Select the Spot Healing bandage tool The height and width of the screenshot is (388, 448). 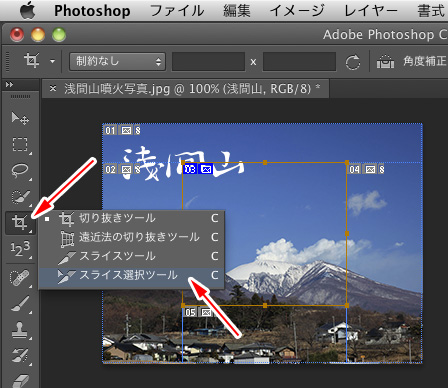point(20,278)
